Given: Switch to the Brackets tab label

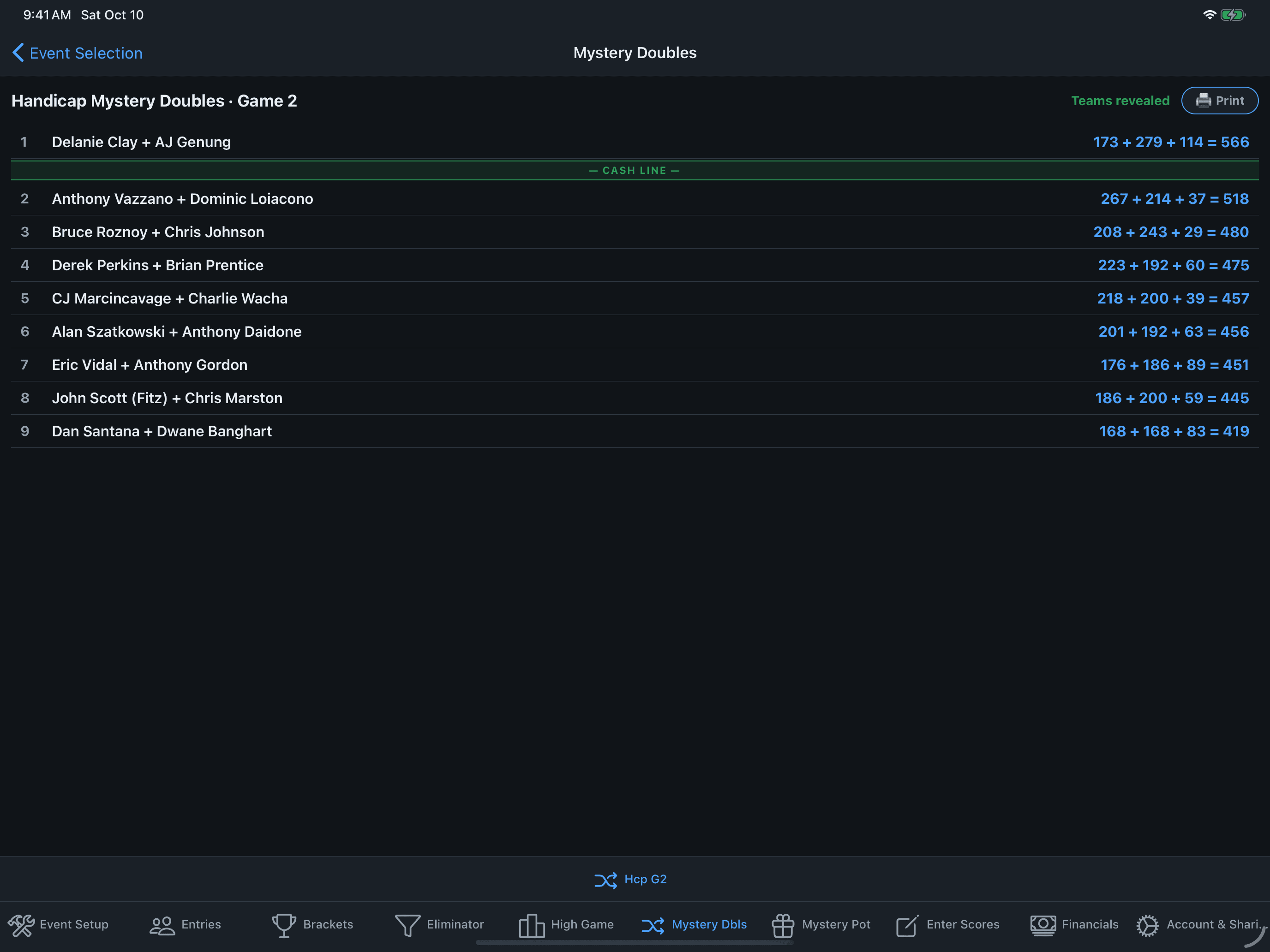Looking at the screenshot, I should click(328, 924).
